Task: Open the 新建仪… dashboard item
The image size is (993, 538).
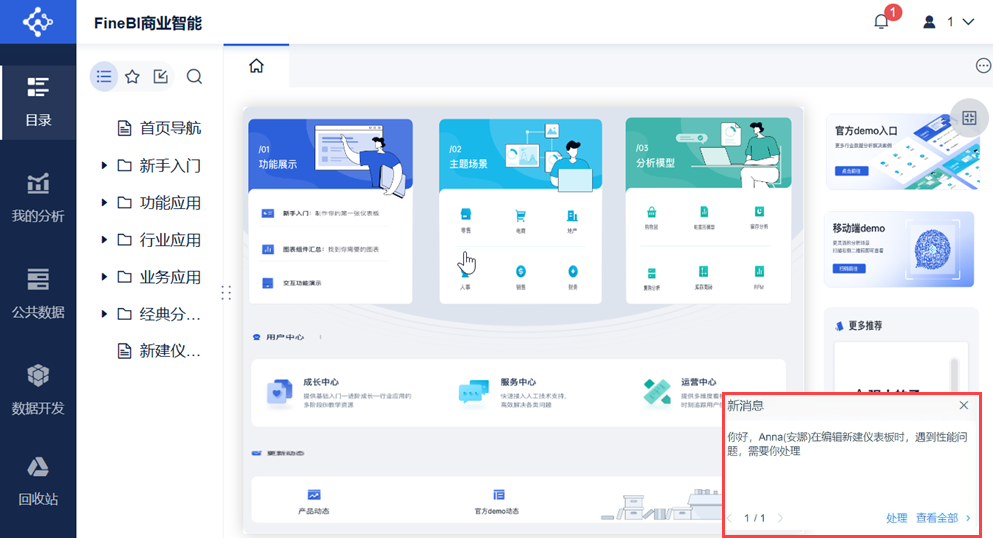Action: pos(160,351)
